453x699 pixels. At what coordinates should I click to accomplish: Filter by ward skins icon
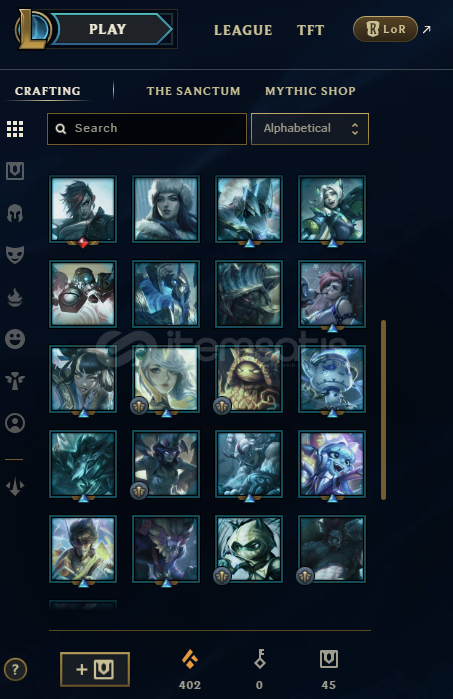[x=15, y=381]
